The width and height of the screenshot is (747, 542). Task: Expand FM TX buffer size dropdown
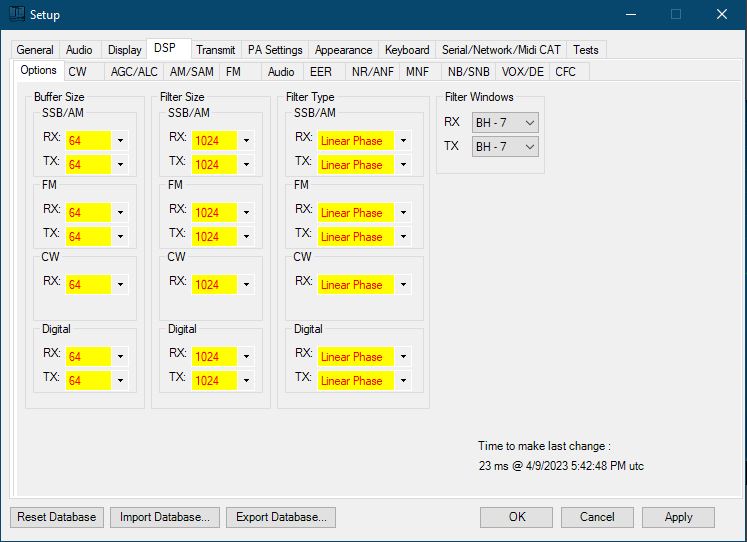coord(120,237)
